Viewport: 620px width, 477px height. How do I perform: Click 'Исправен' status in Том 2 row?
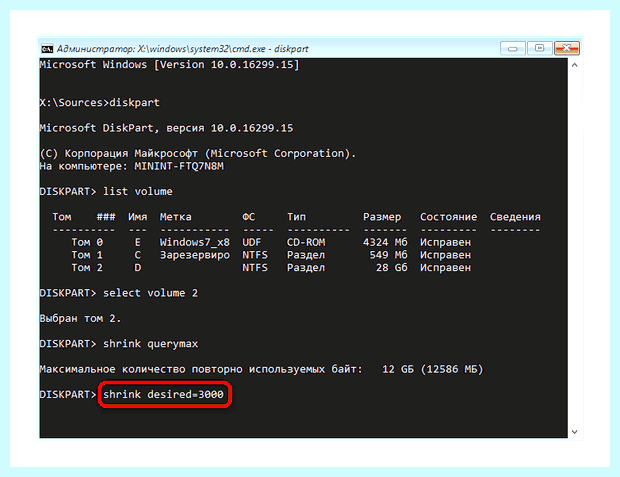[445, 268]
